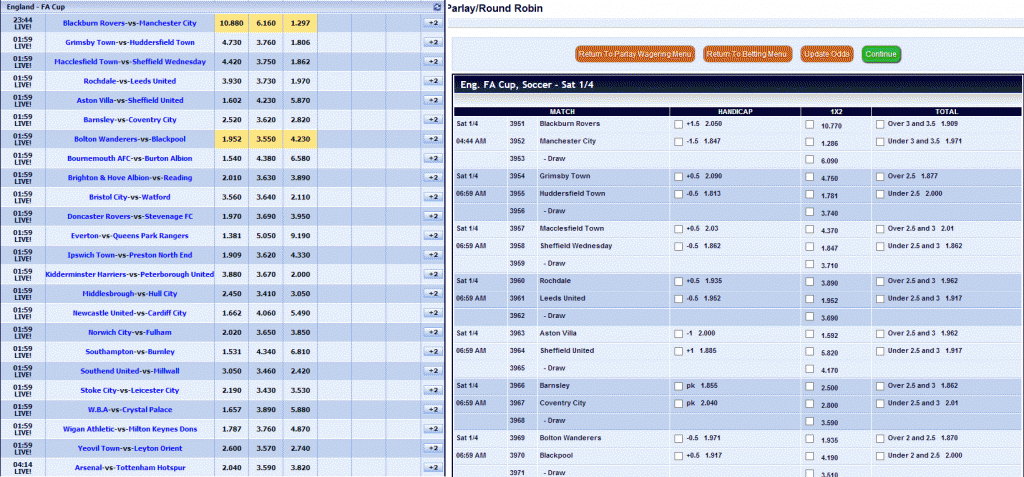
Task: Expand +2 markets for Bristol City-vs-Watford
Action: (x=432, y=197)
